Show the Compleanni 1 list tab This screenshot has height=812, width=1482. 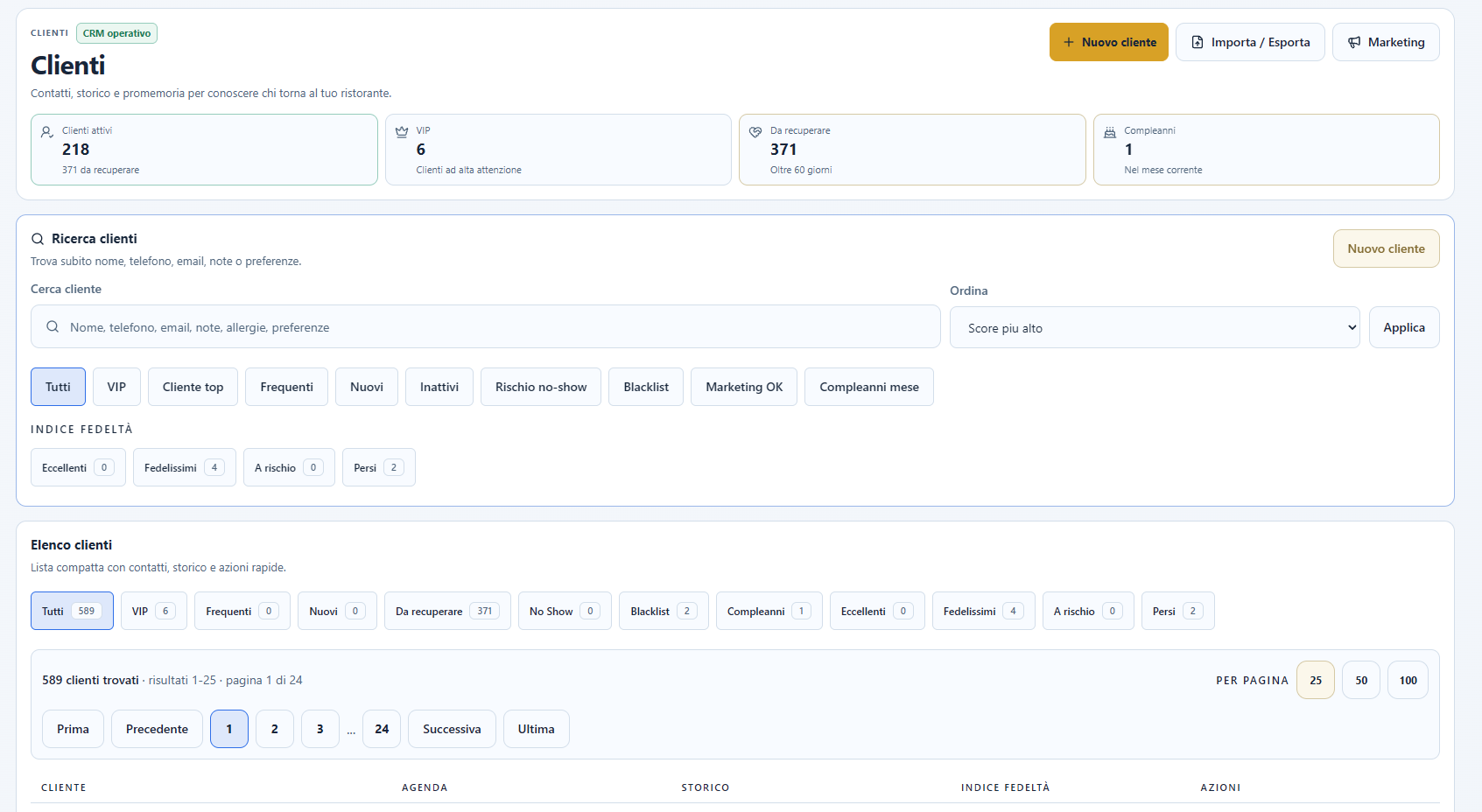769,611
